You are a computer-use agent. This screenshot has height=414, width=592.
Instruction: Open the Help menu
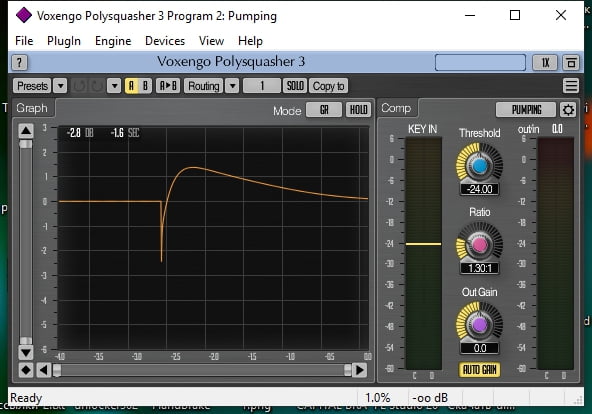point(250,41)
